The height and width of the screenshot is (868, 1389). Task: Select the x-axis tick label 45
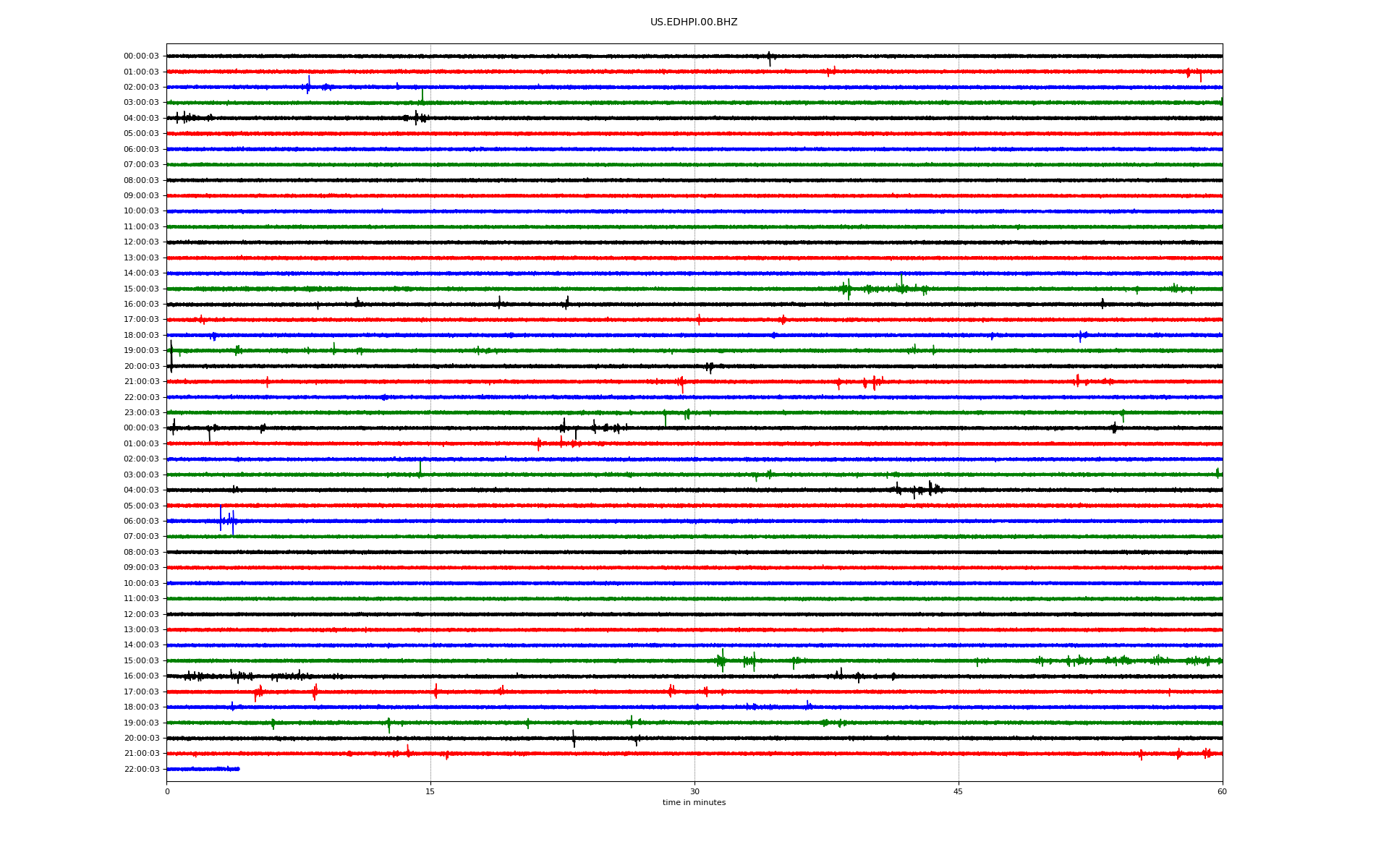click(959, 791)
